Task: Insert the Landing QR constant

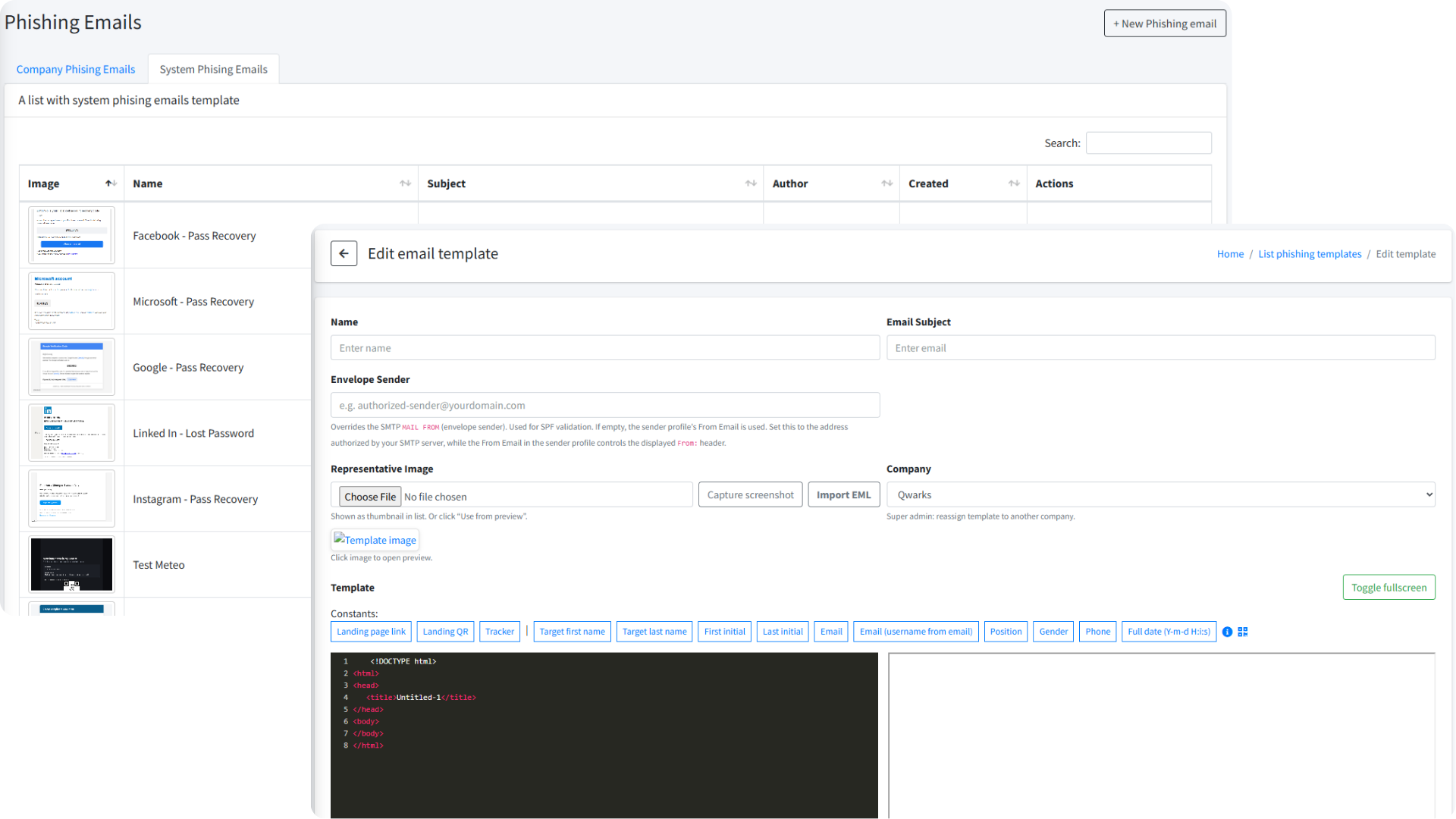Action: 445,632
